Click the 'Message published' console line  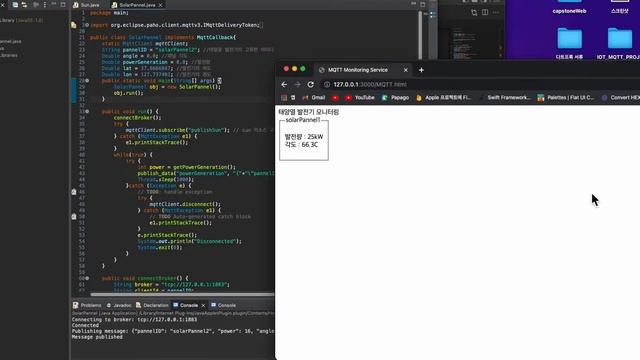(97, 337)
